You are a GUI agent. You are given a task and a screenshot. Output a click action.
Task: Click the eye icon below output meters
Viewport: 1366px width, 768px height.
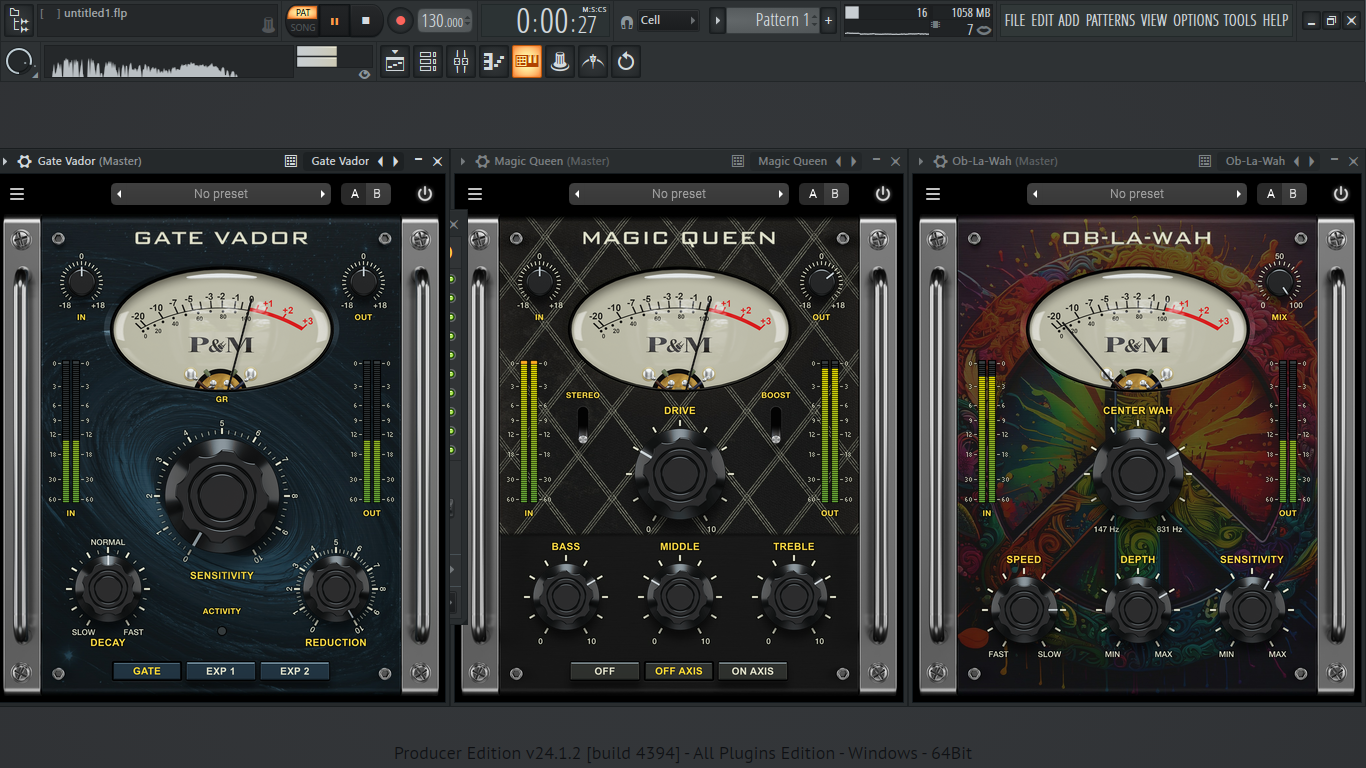(364, 74)
